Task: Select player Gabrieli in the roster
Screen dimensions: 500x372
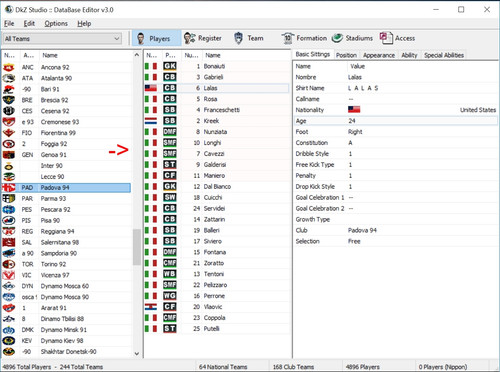Action: [217, 77]
